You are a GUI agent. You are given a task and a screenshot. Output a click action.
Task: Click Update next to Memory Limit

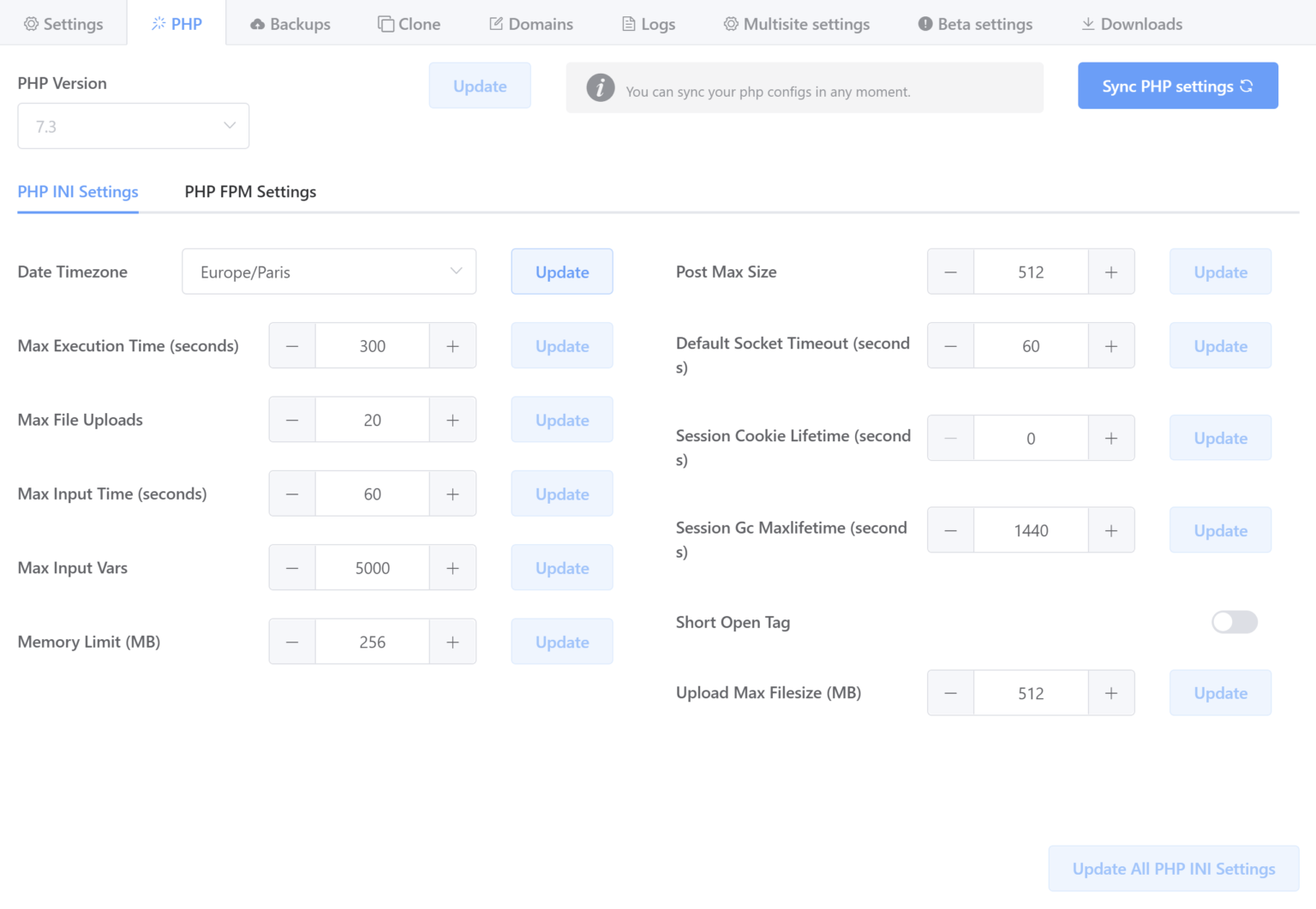point(561,641)
